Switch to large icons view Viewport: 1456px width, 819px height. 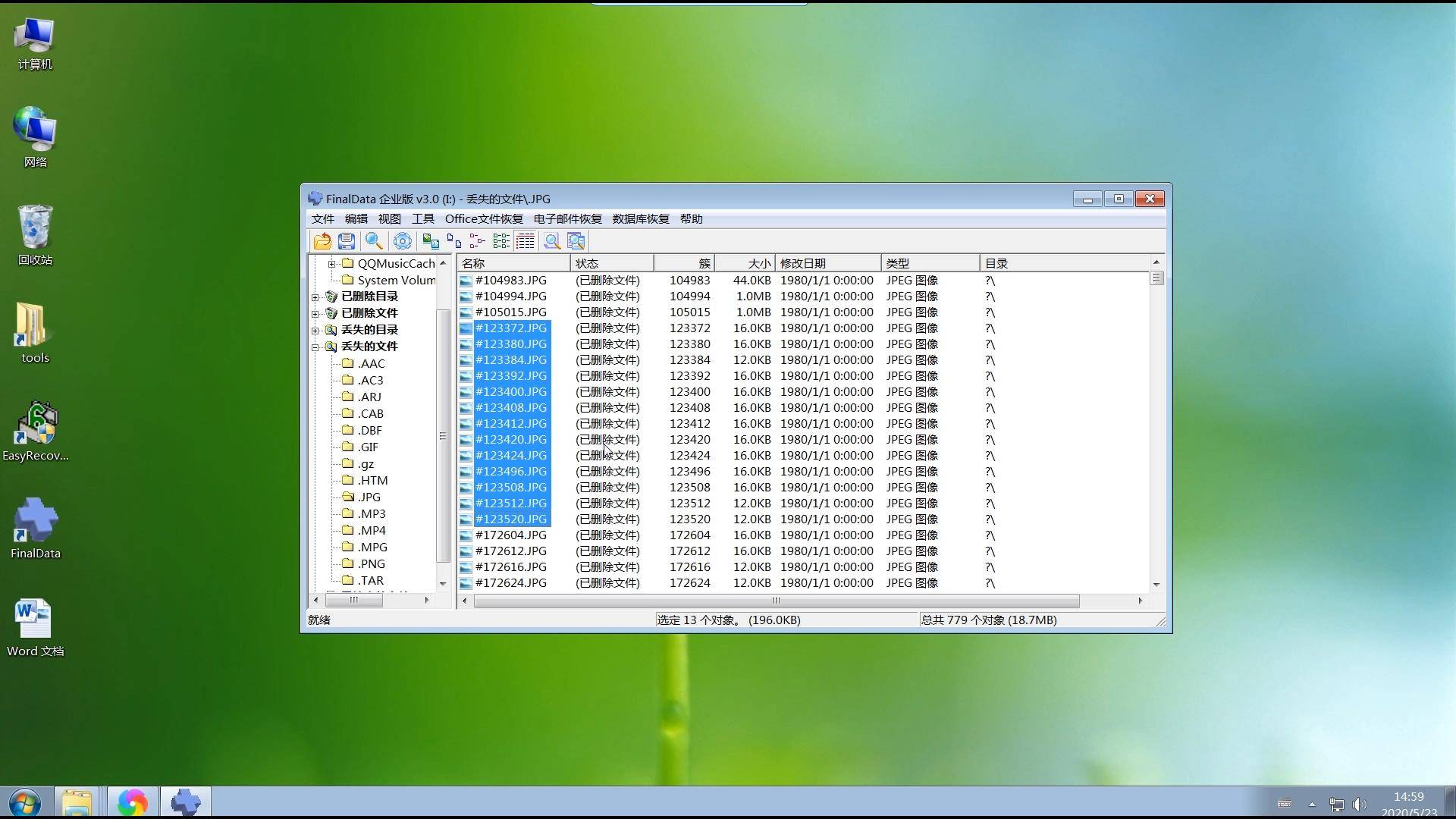pyautogui.click(x=431, y=241)
